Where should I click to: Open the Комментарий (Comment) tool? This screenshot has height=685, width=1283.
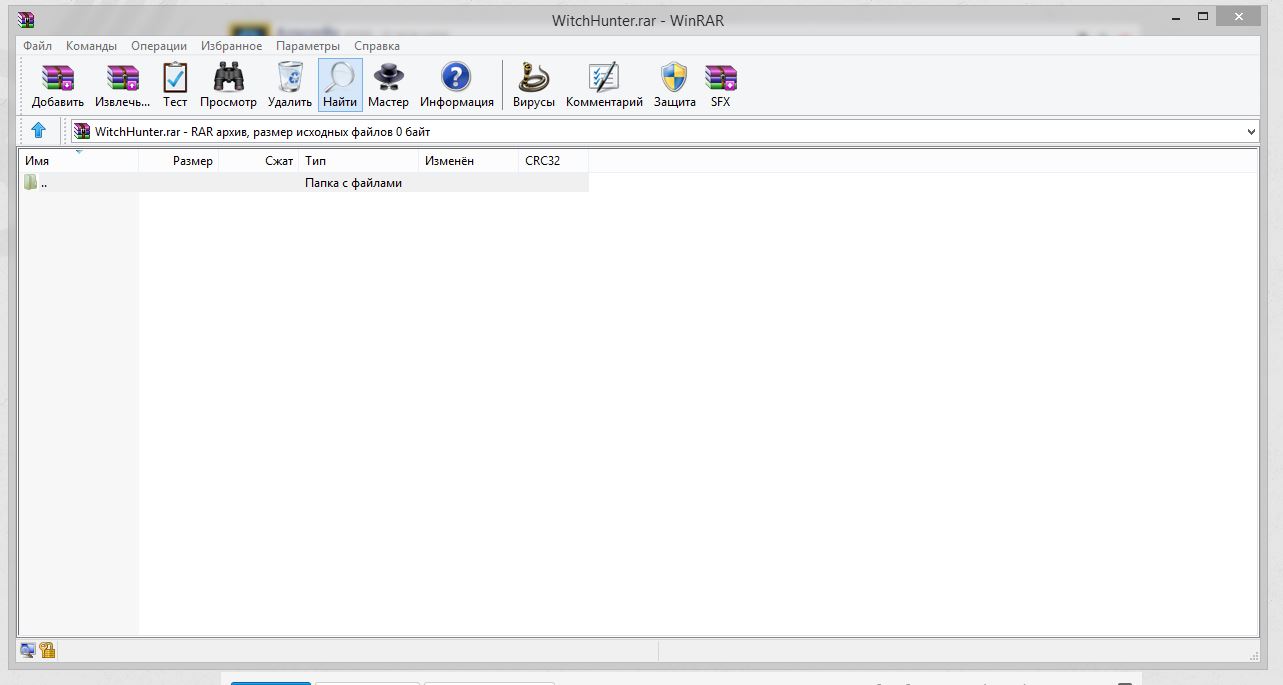[604, 85]
